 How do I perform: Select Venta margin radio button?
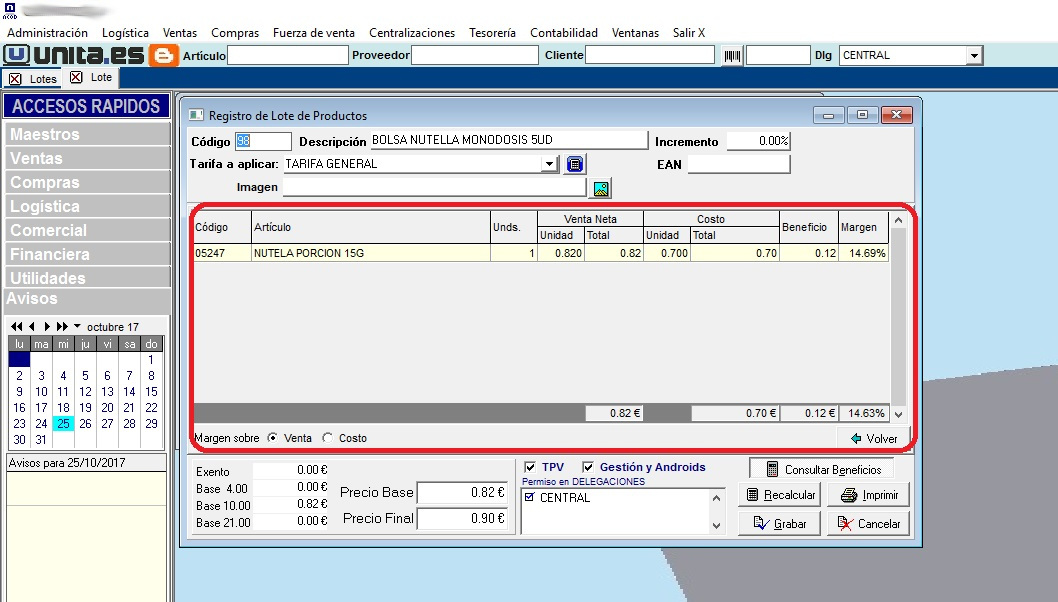pyautogui.click(x=273, y=438)
